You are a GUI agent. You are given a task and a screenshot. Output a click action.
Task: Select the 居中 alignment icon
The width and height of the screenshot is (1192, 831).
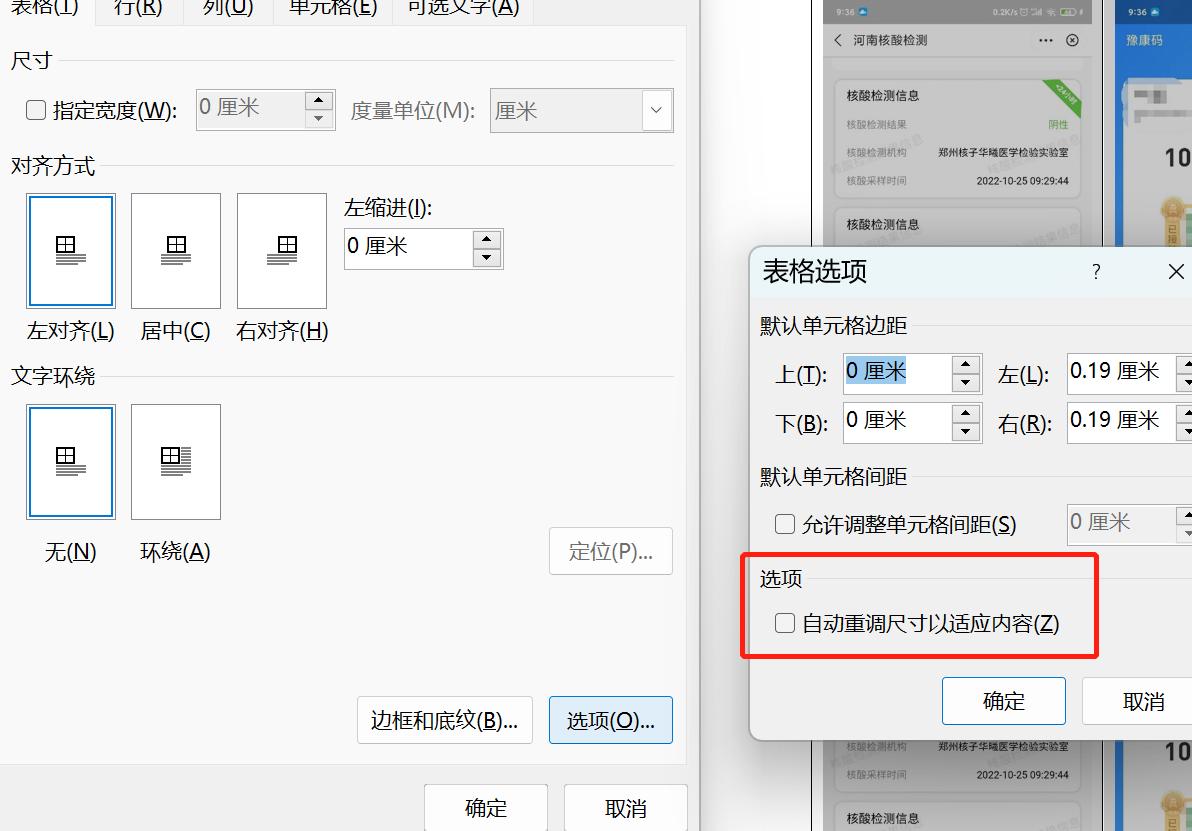pos(175,250)
